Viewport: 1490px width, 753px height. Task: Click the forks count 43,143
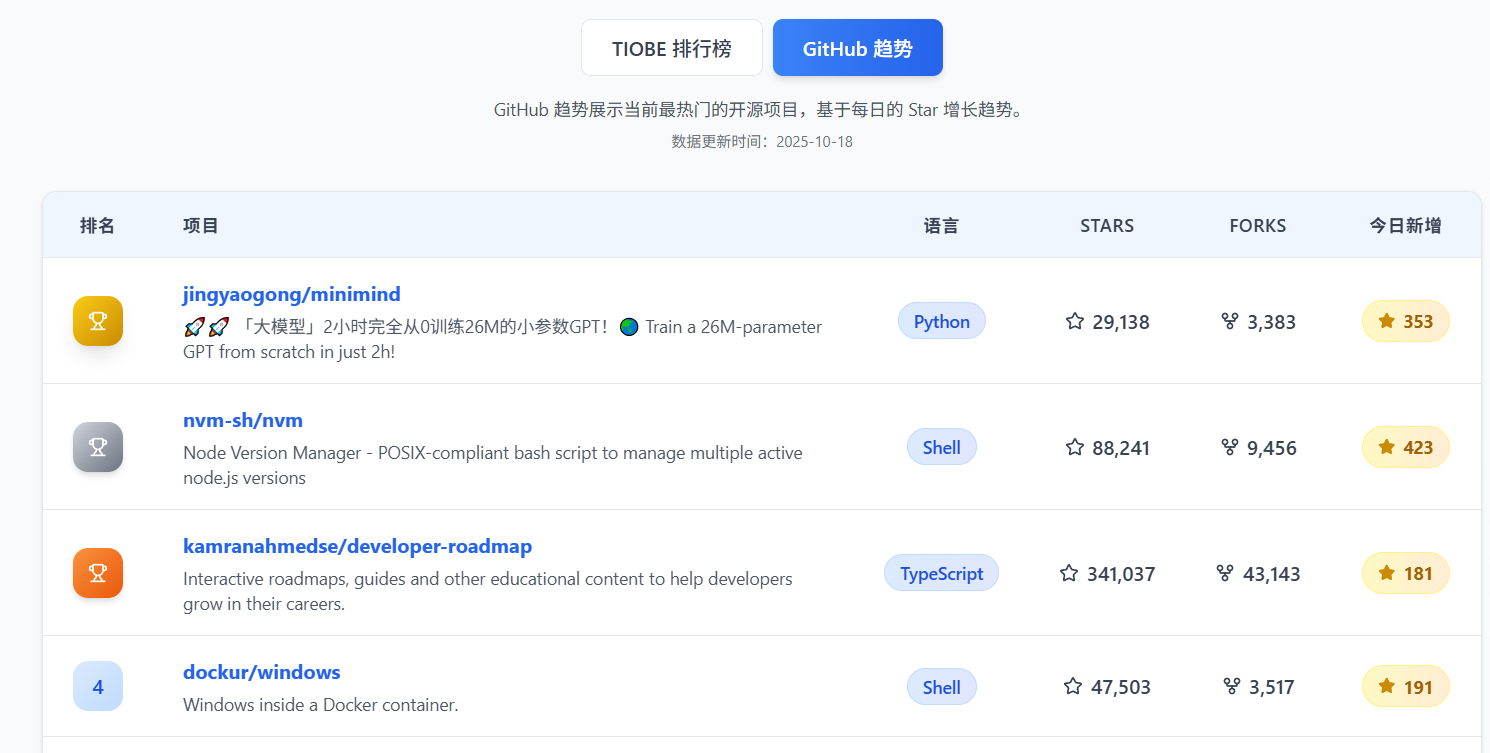1272,574
